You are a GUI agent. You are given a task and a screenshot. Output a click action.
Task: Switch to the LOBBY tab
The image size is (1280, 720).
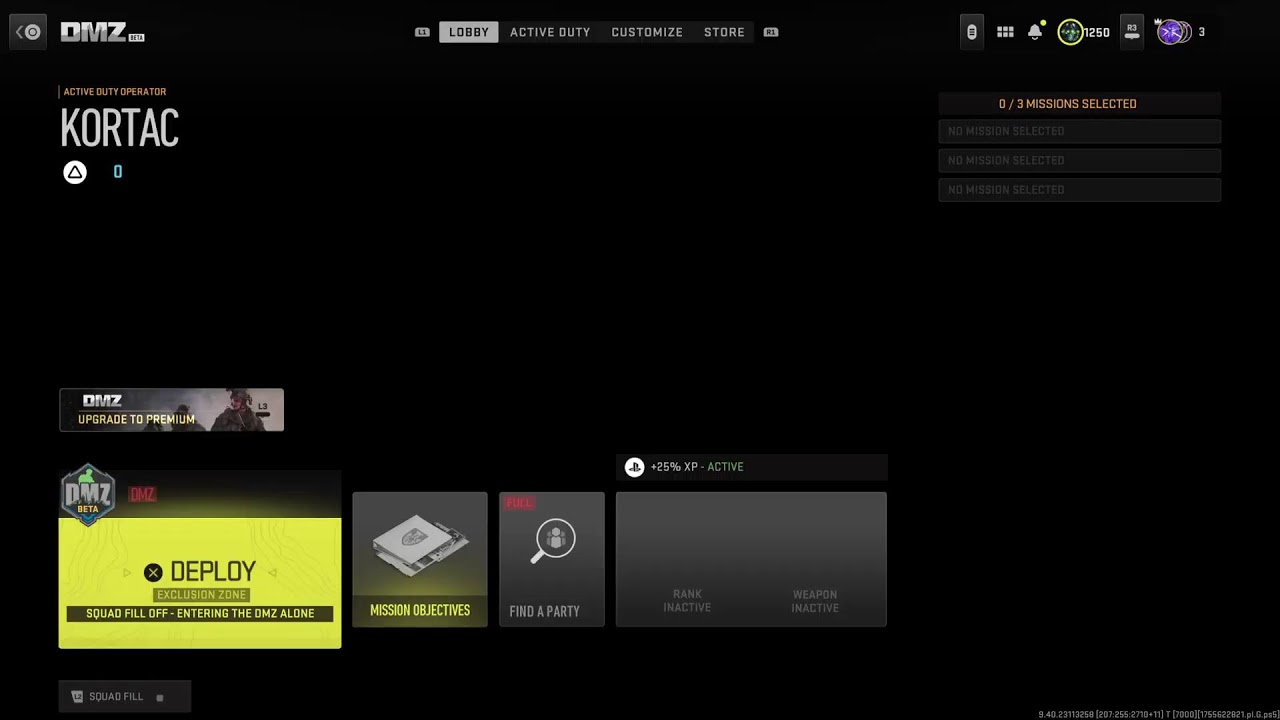[x=469, y=32]
